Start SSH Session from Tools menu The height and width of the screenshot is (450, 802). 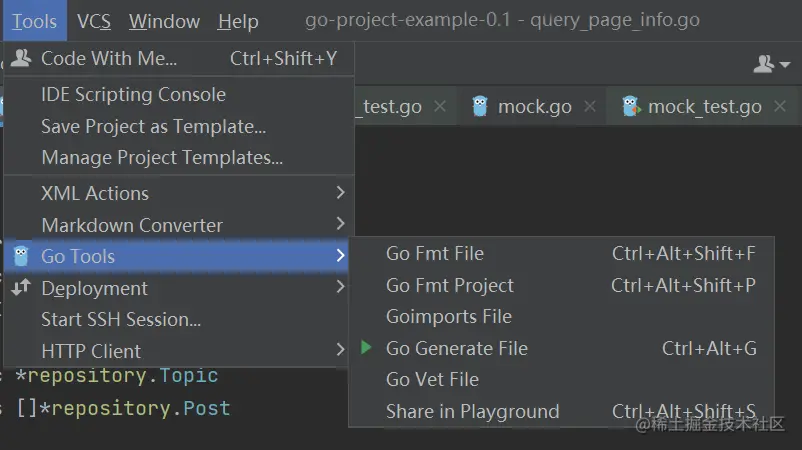pyautogui.click(x=121, y=319)
